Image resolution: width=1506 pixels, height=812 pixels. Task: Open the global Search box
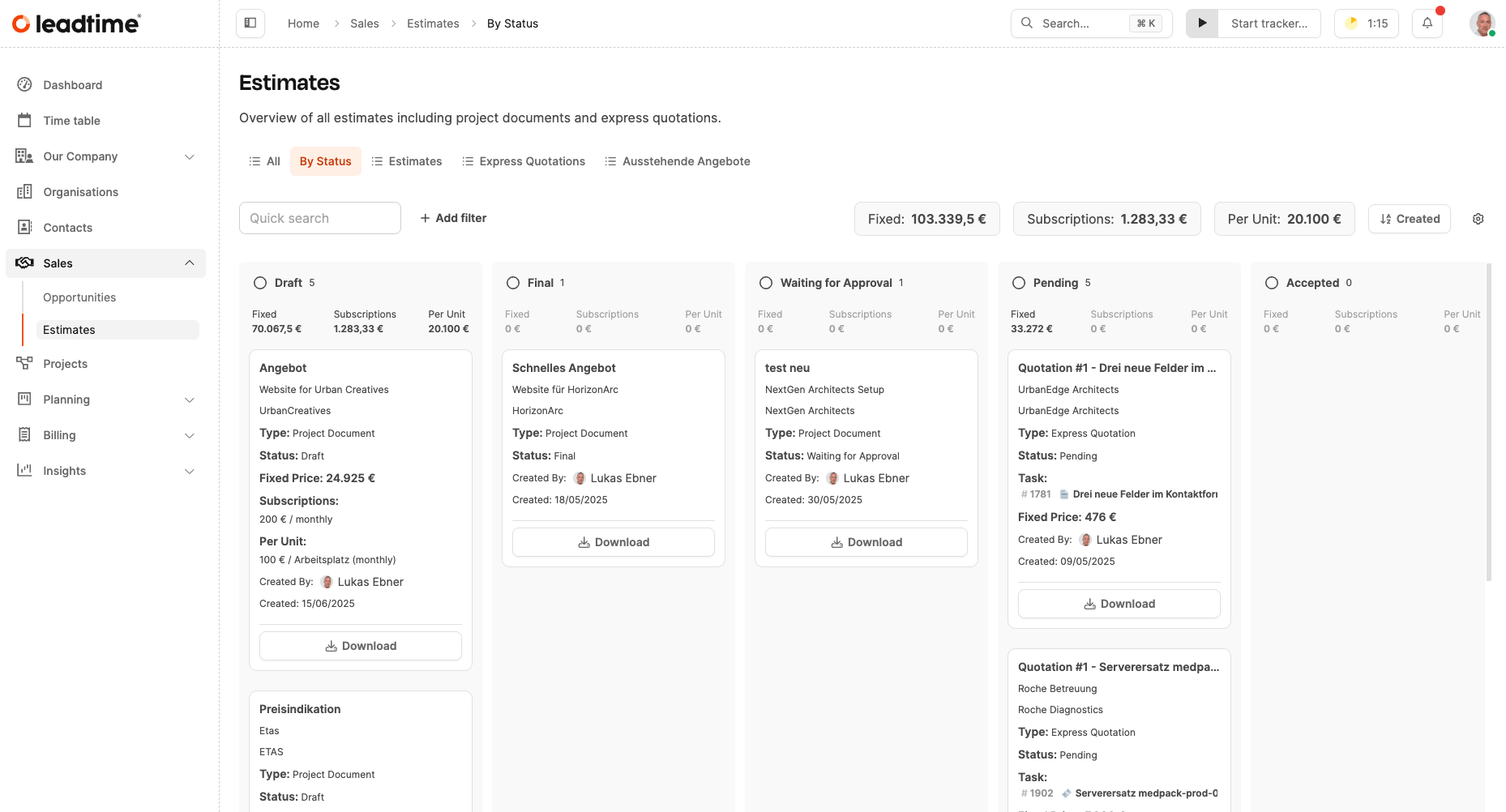tap(1092, 24)
